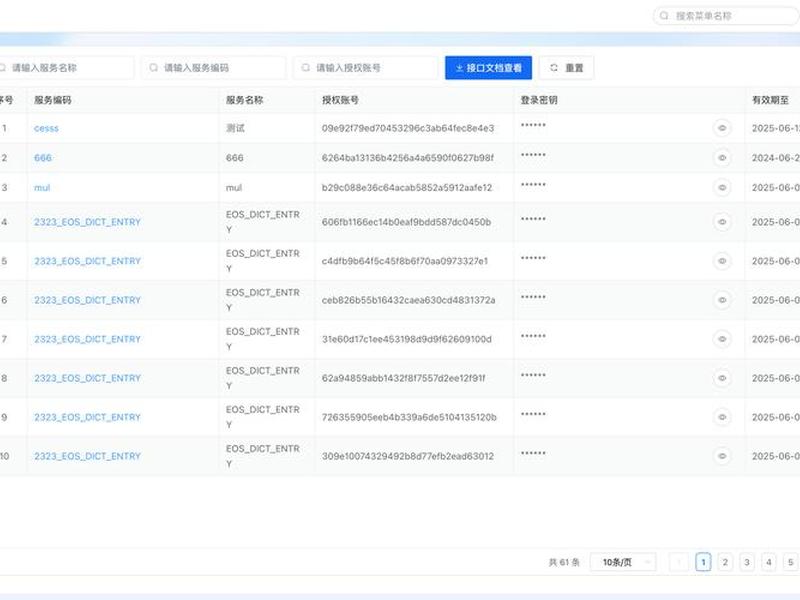The width and height of the screenshot is (800, 600).
Task: Go to pagination page 2
Action: click(x=725, y=562)
